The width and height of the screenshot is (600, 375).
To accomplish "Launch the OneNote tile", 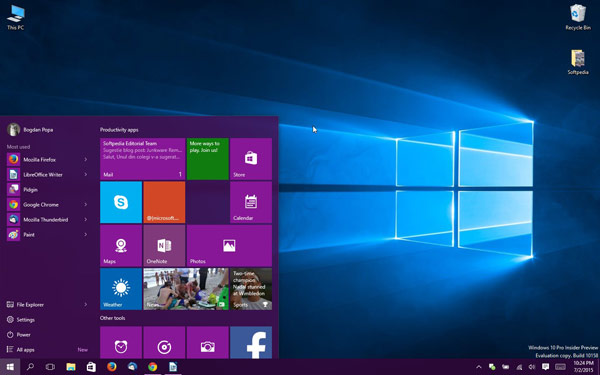I will click(164, 246).
